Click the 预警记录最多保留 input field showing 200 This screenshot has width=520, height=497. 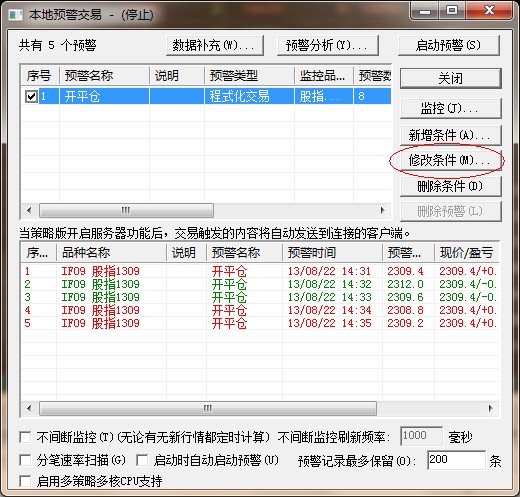pyautogui.click(x=456, y=460)
